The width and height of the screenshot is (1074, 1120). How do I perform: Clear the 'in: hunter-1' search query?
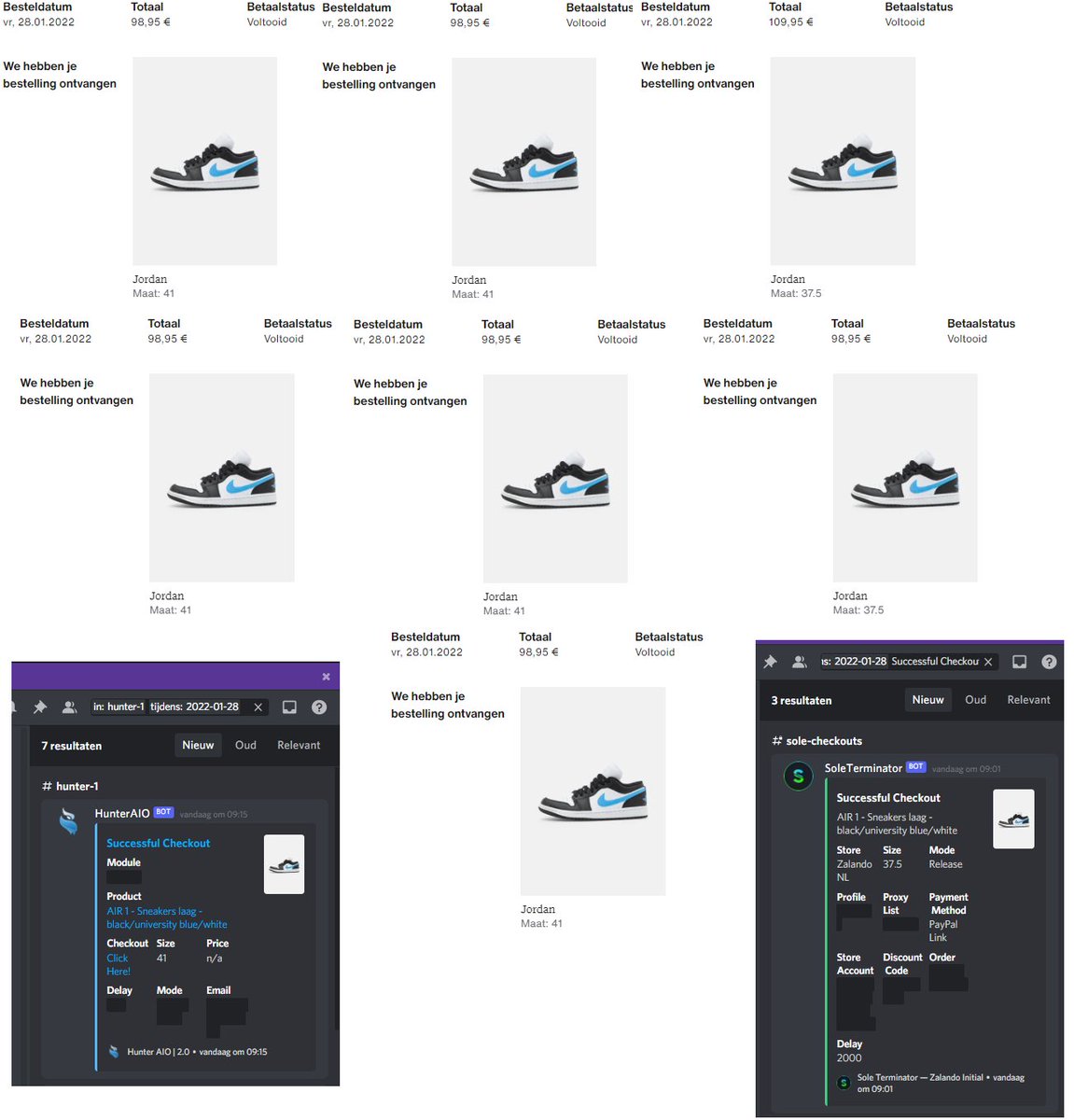[258, 707]
